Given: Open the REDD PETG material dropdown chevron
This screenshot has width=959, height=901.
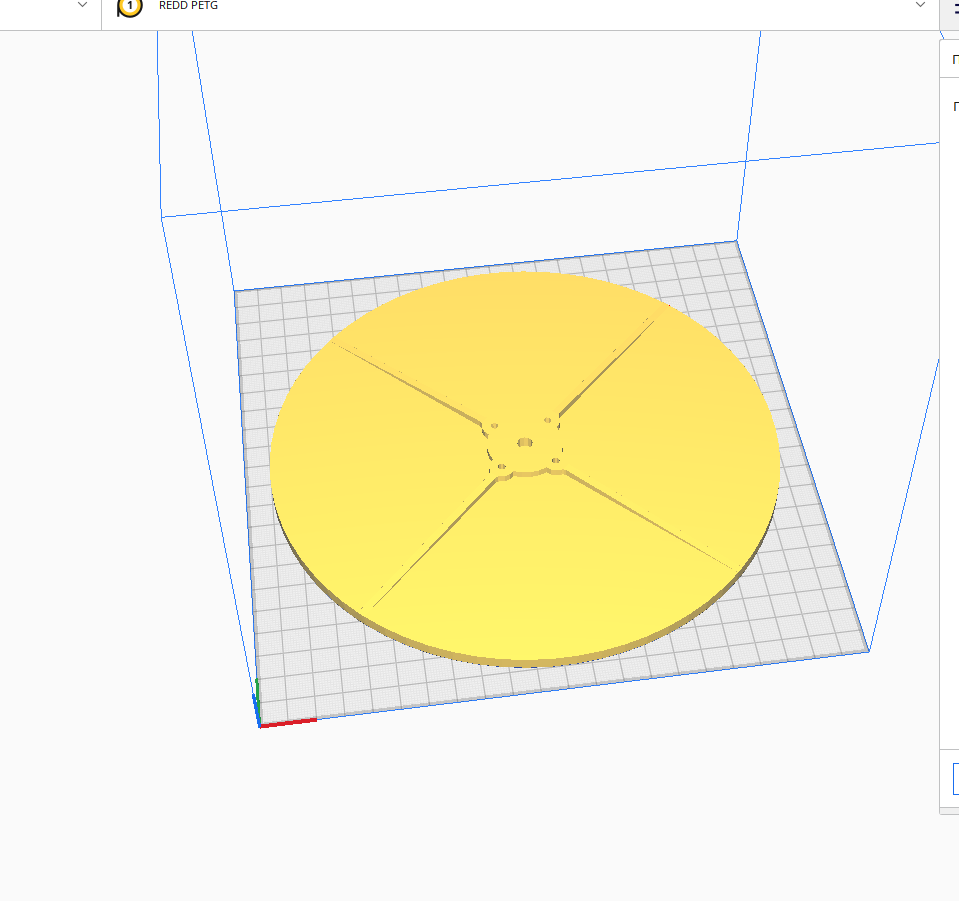Looking at the screenshot, I should tap(920, 5).
